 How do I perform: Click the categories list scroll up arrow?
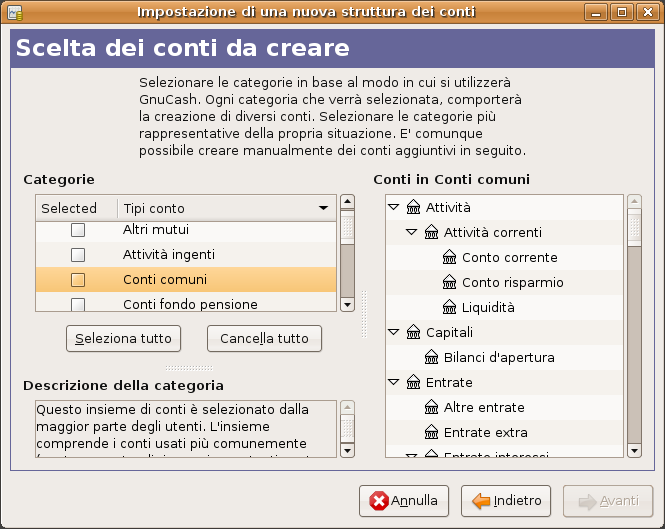pyautogui.click(x=347, y=201)
